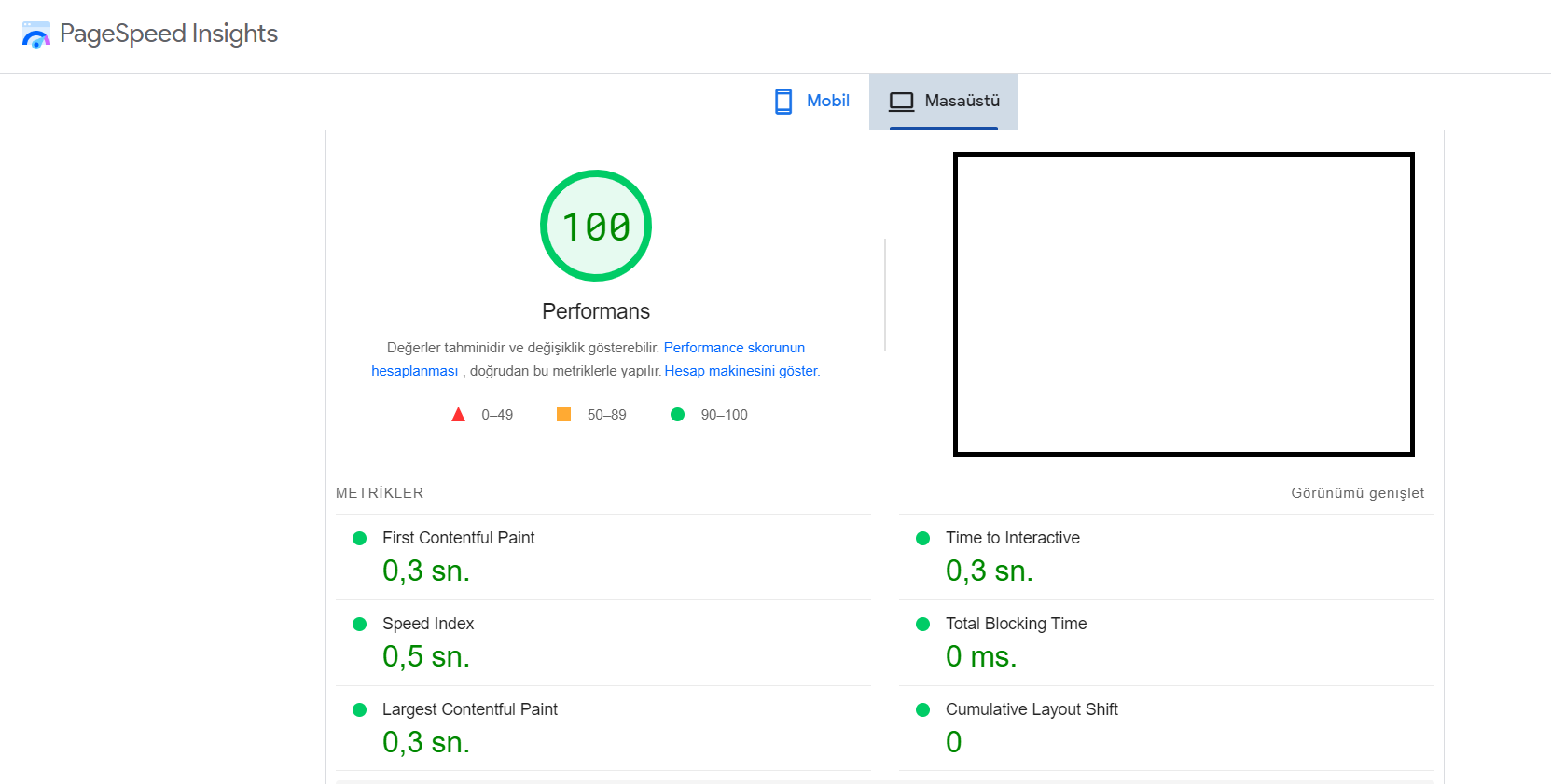
Task: Click green dot beside Cumulative Layout Shift
Action: pos(923,709)
